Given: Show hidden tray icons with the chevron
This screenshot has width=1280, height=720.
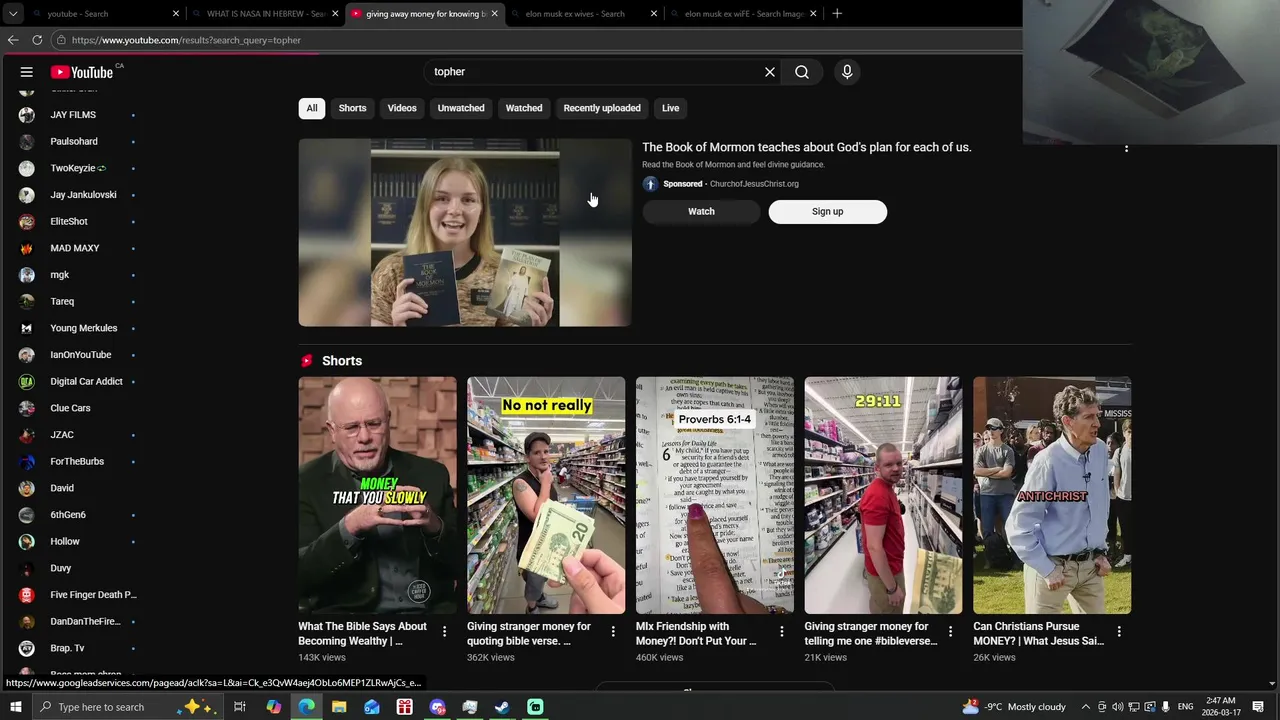Looking at the screenshot, I should 1086,707.
